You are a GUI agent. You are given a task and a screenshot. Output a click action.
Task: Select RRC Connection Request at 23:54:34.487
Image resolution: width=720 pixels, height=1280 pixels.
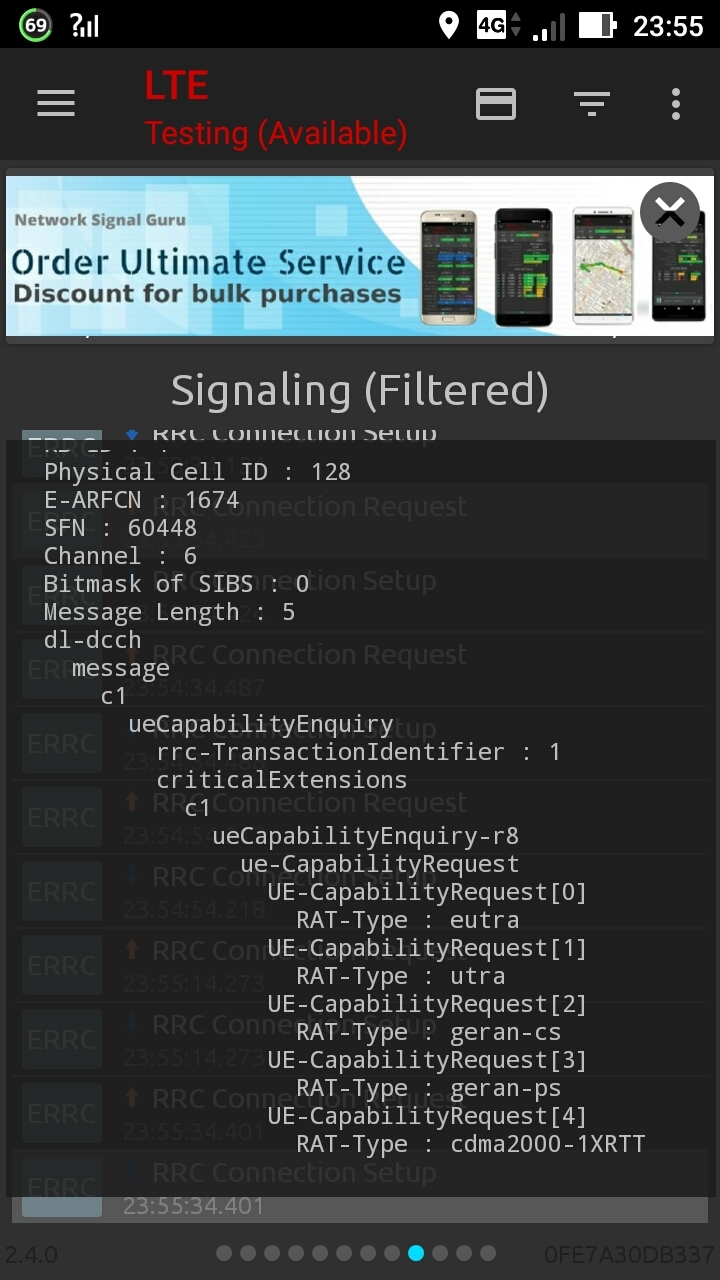pos(360,669)
